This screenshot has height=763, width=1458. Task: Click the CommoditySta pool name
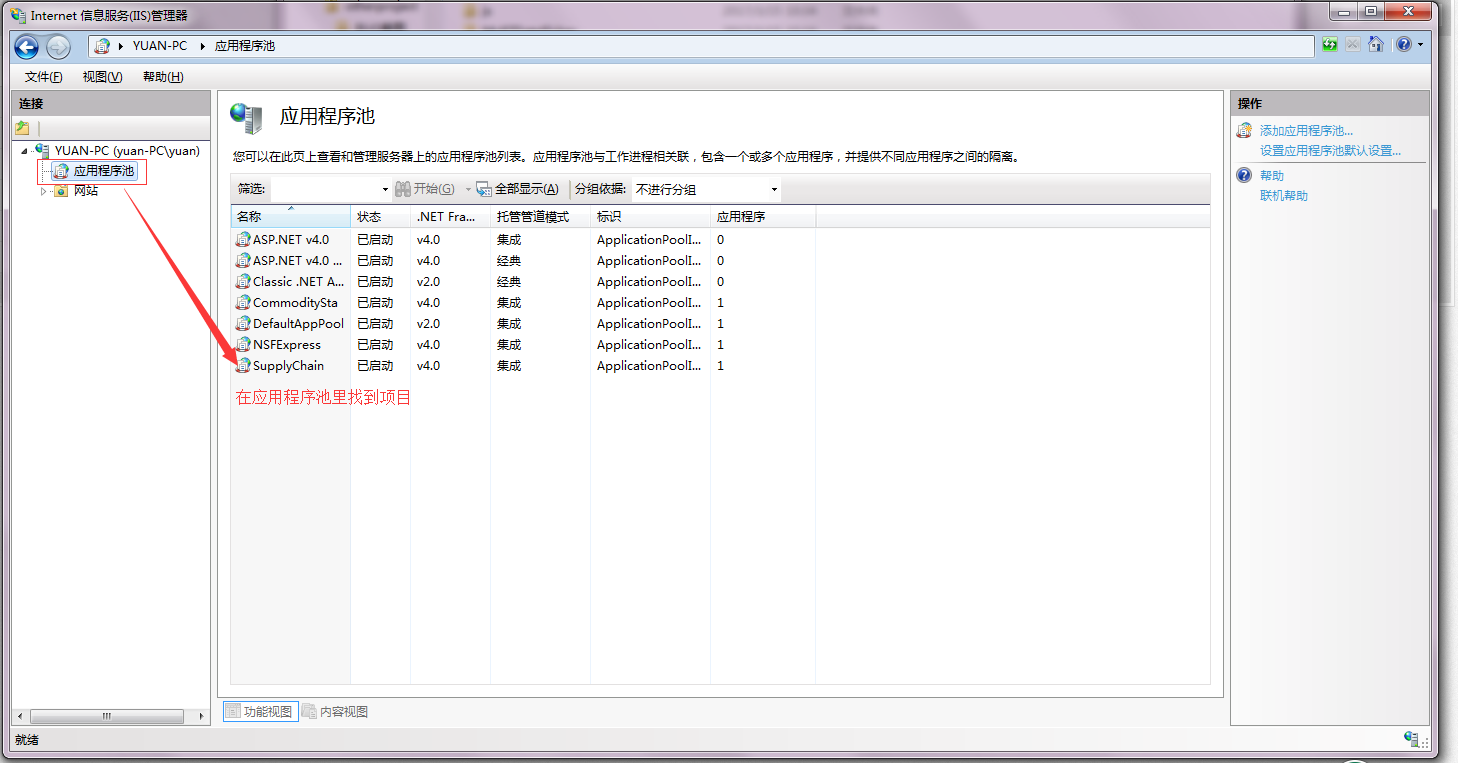[x=295, y=303]
